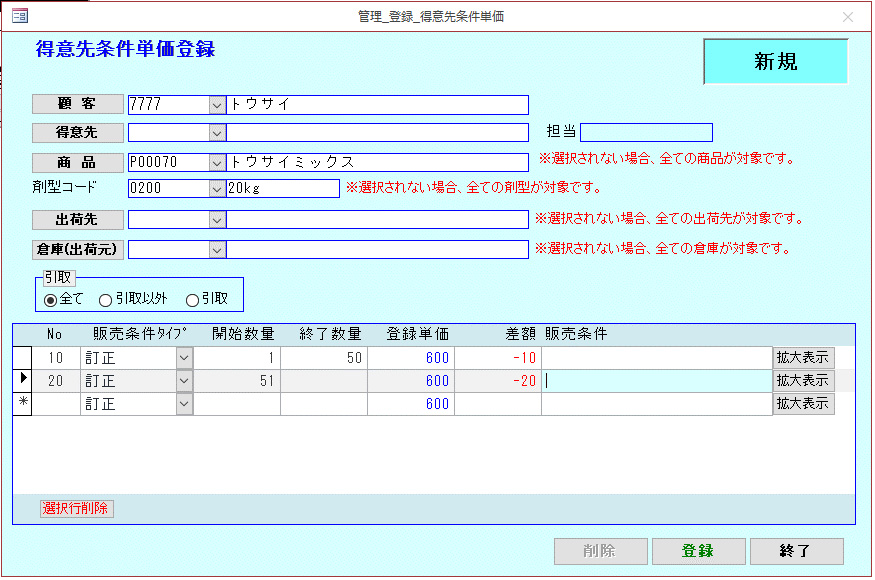Screen dimensions: 875x580
Task: Choose the 引取以外 radio option
Action: point(105,299)
